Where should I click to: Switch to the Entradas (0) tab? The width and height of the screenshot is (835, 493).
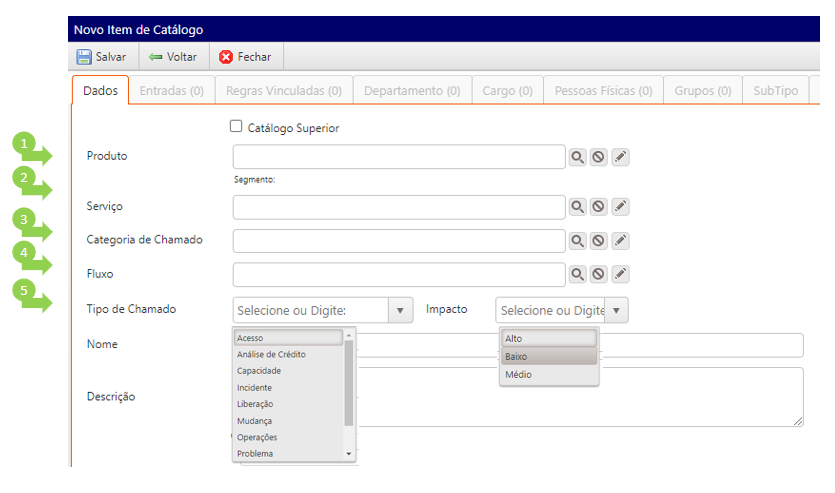coord(171,90)
